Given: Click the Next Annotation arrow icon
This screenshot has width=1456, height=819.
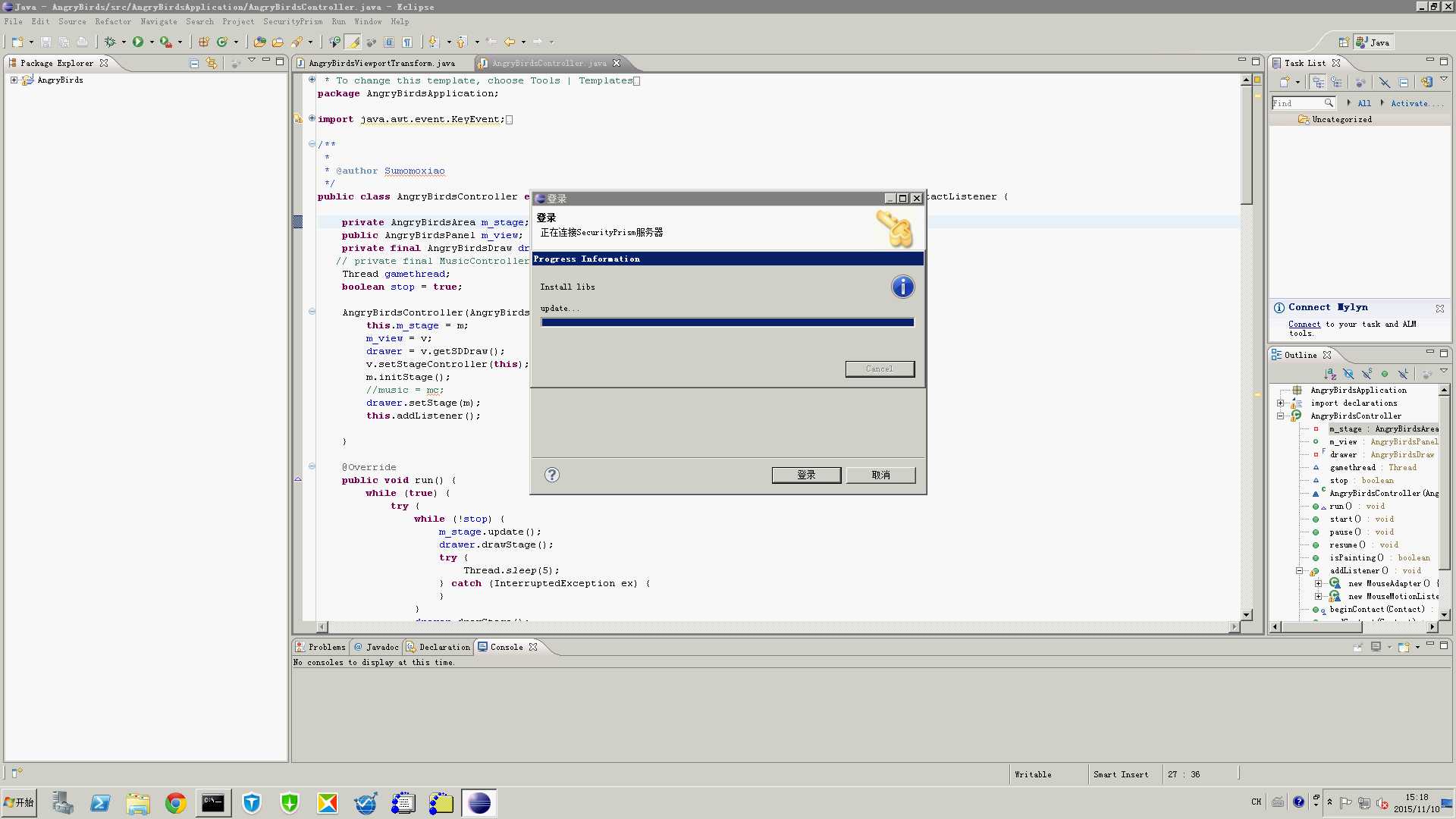Looking at the screenshot, I should tap(433, 42).
